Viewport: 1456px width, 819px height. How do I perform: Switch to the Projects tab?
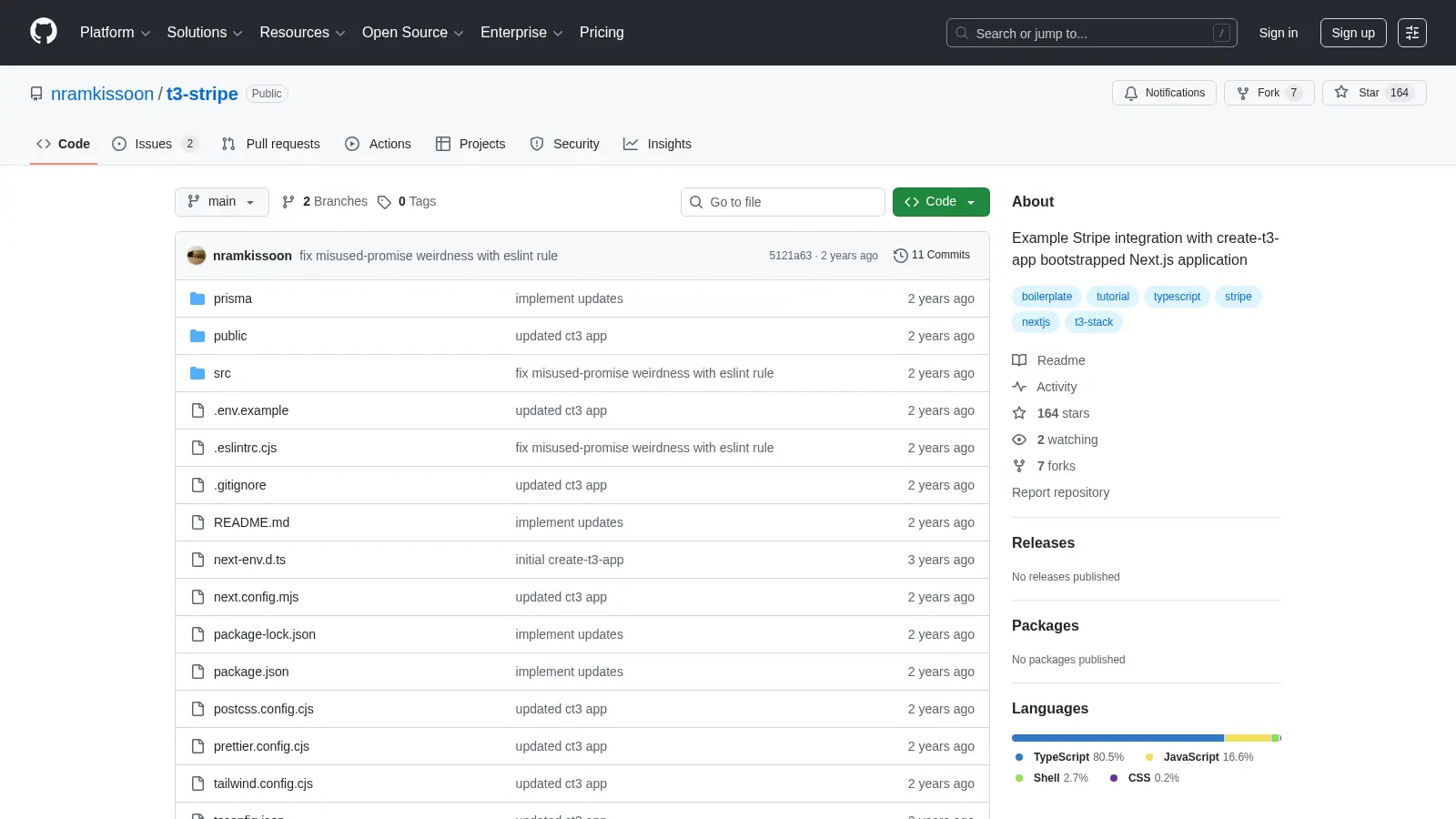tap(470, 144)
